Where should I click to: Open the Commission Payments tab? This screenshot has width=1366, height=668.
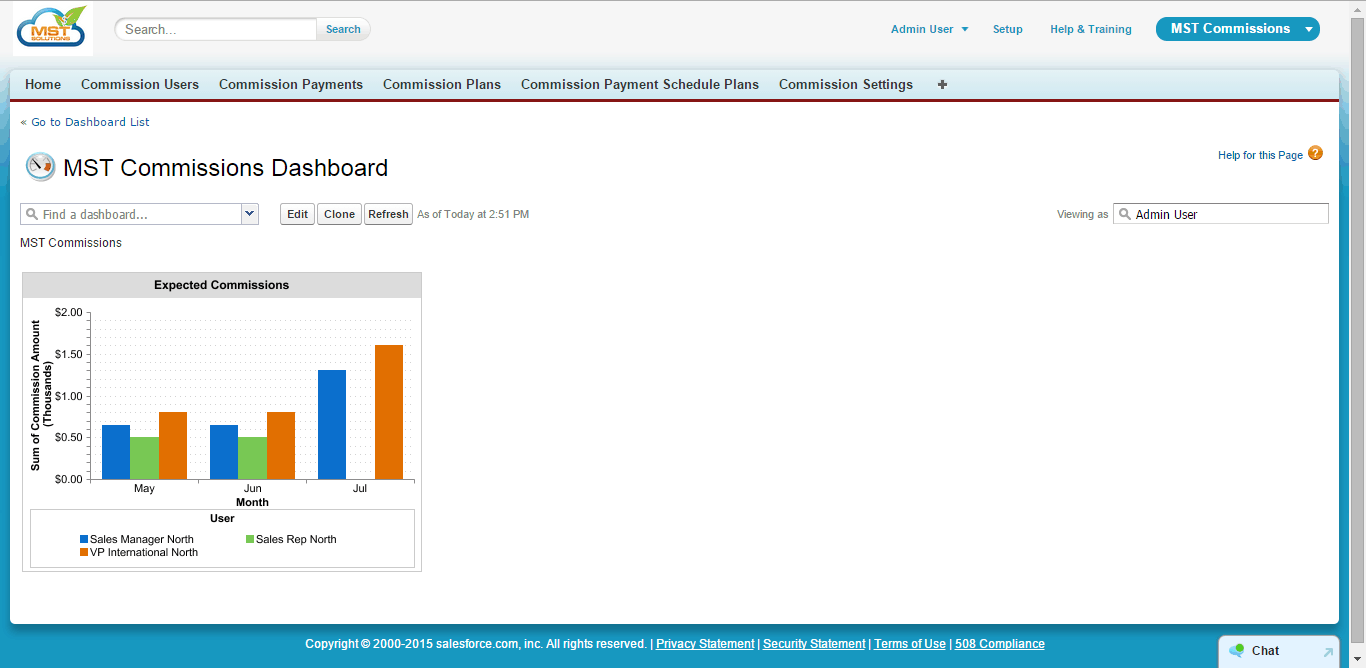[291, 85]
